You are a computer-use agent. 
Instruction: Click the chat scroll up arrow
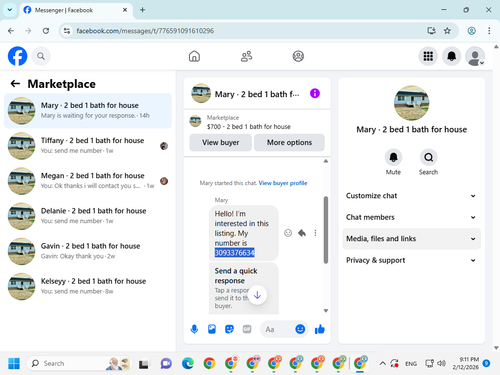[326, 161]
